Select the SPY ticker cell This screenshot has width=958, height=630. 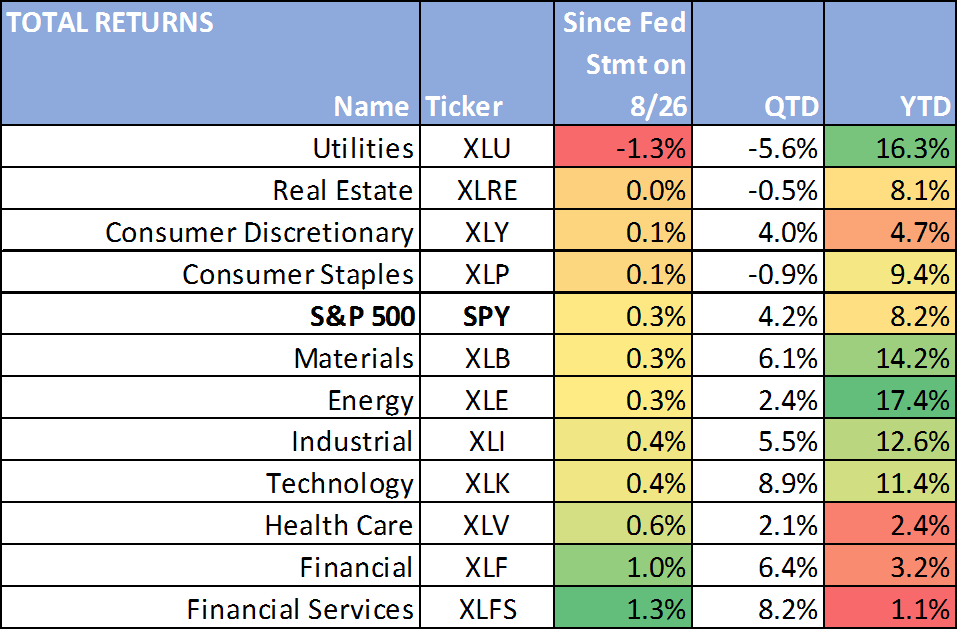click(x=487, y=315)
